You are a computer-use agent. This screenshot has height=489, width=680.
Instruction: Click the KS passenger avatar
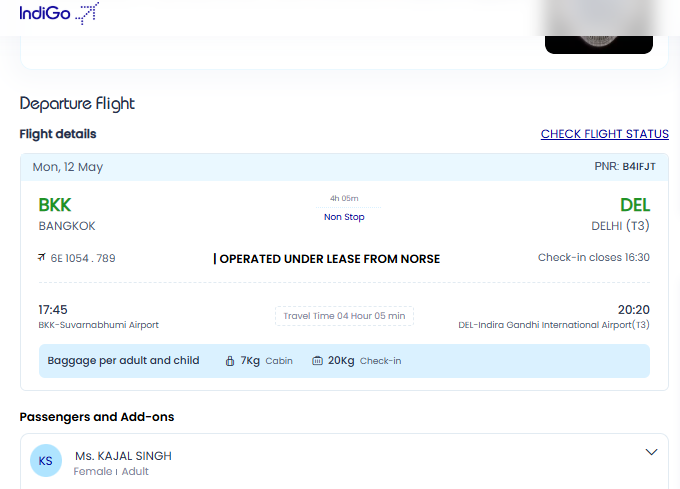click(x=46, y=460)
